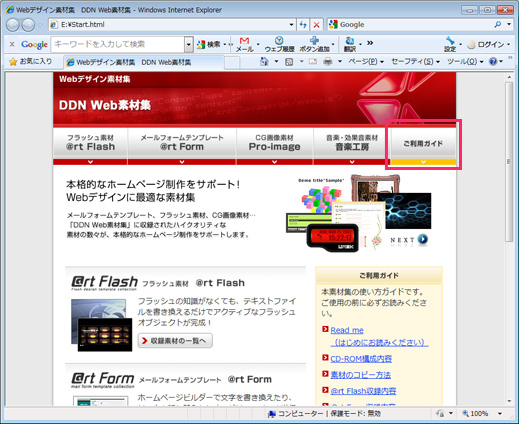Open the 素材のコピー方法 link
This screenshot has height=424, width=519.
click(360, 375)
